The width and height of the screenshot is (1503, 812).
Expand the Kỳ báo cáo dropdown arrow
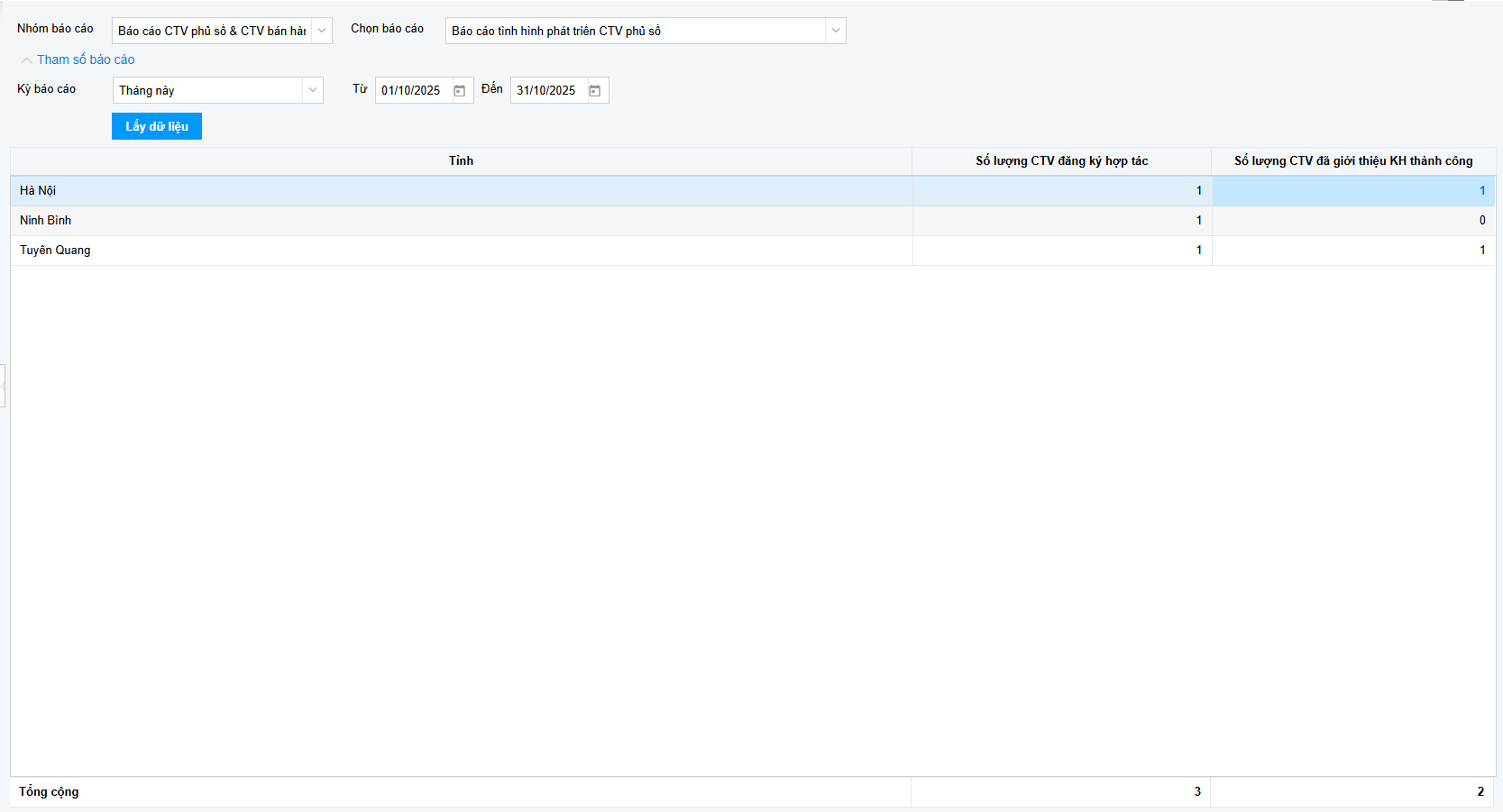313,90
